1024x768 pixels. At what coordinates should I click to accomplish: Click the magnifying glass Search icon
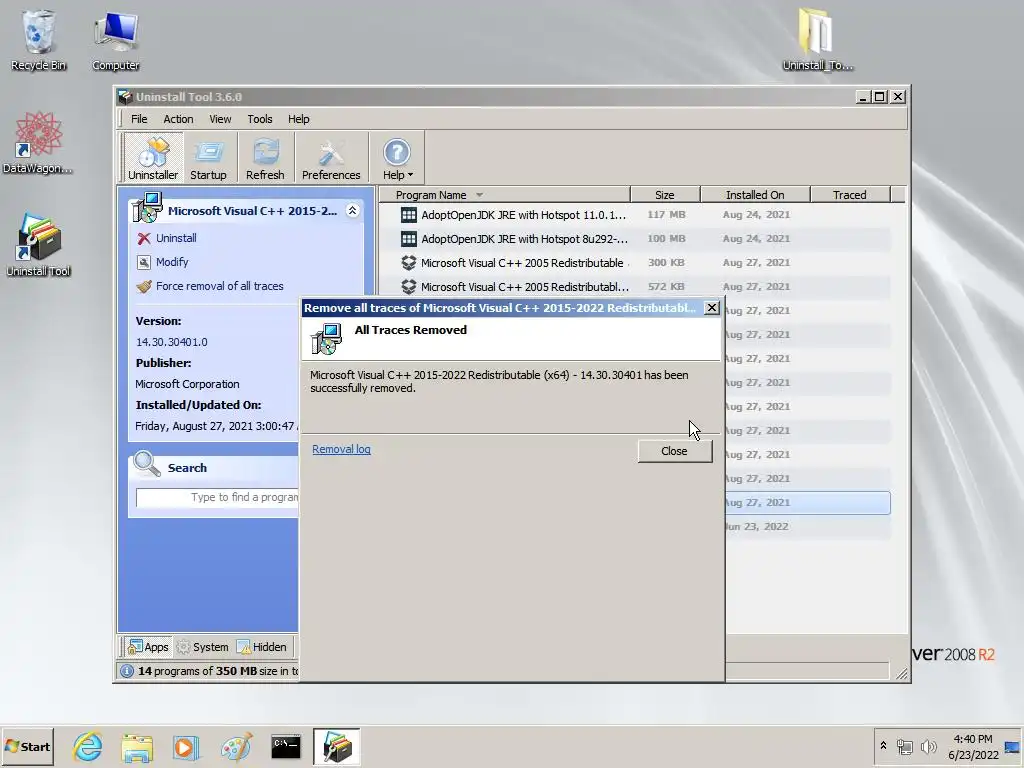(146, 464)
